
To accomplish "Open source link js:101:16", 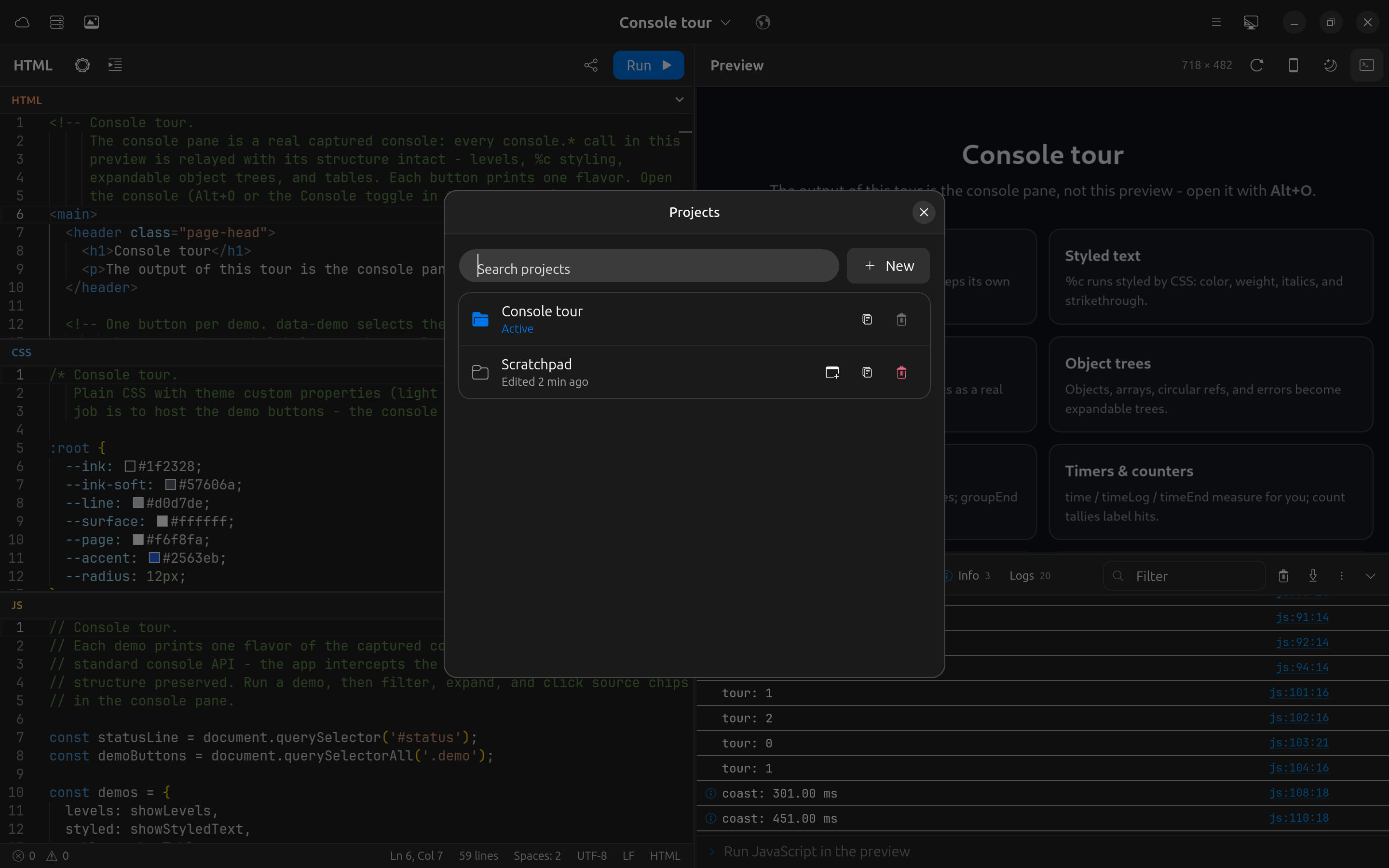I will pos(1298,692).
